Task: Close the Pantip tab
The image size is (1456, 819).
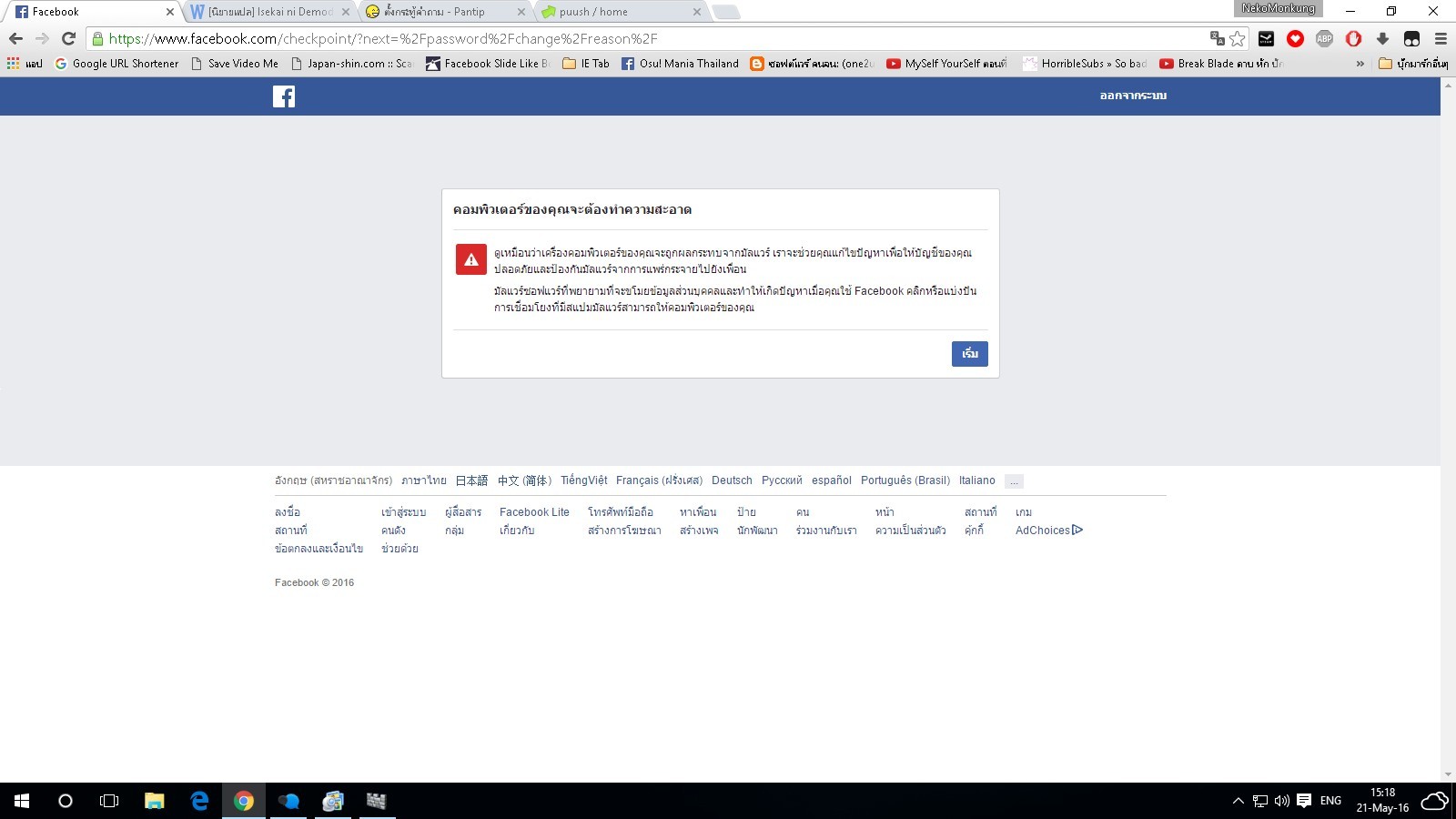Action: pyautogui.click(x=521, y=12)
